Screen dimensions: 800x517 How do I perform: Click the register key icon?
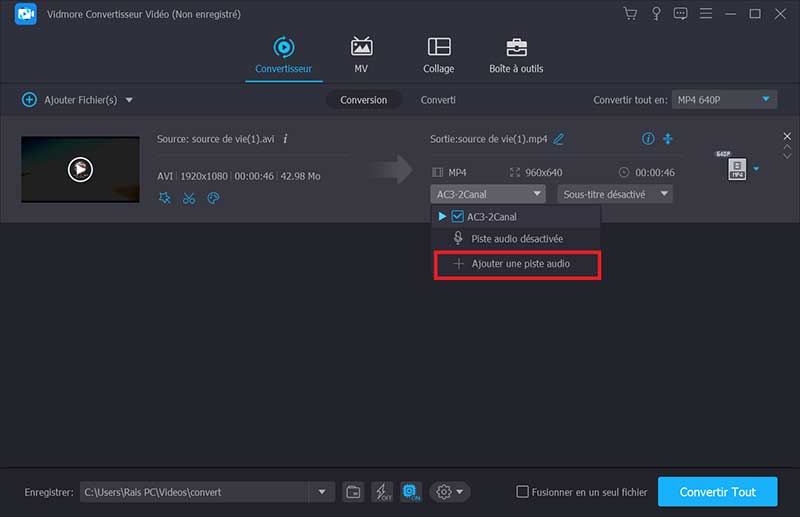656,14
